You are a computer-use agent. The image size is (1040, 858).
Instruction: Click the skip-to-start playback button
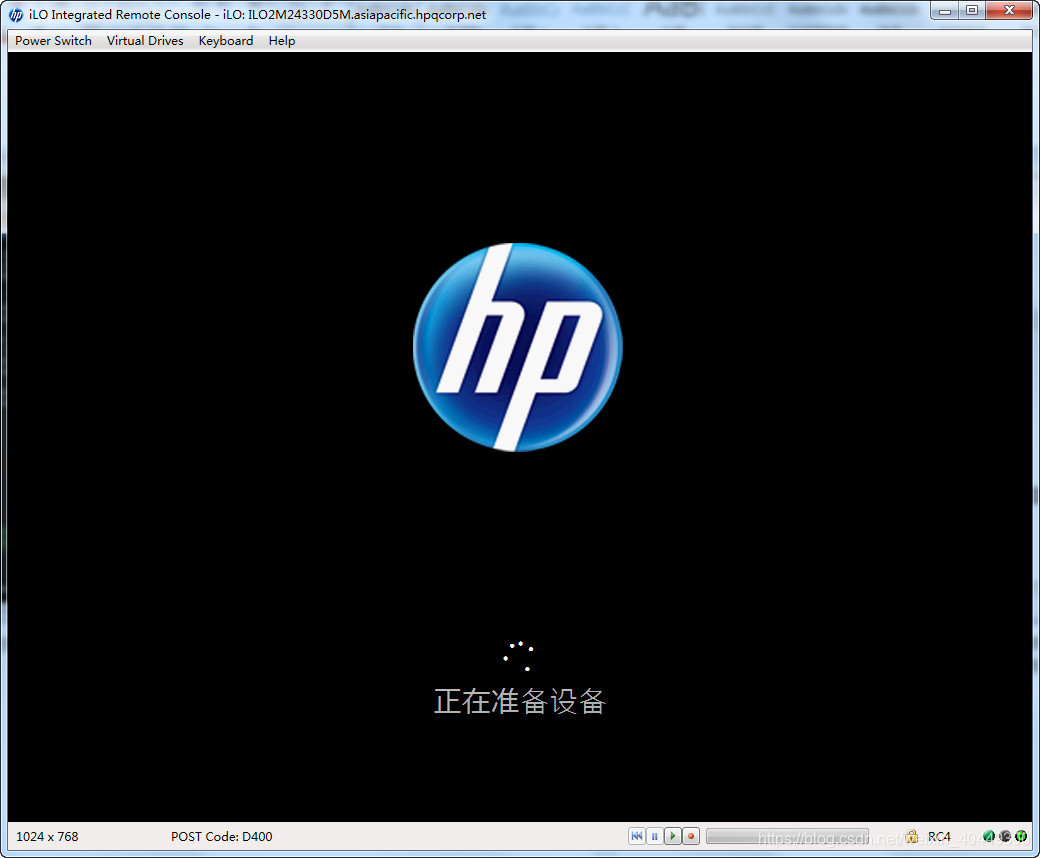coord(637,836)
